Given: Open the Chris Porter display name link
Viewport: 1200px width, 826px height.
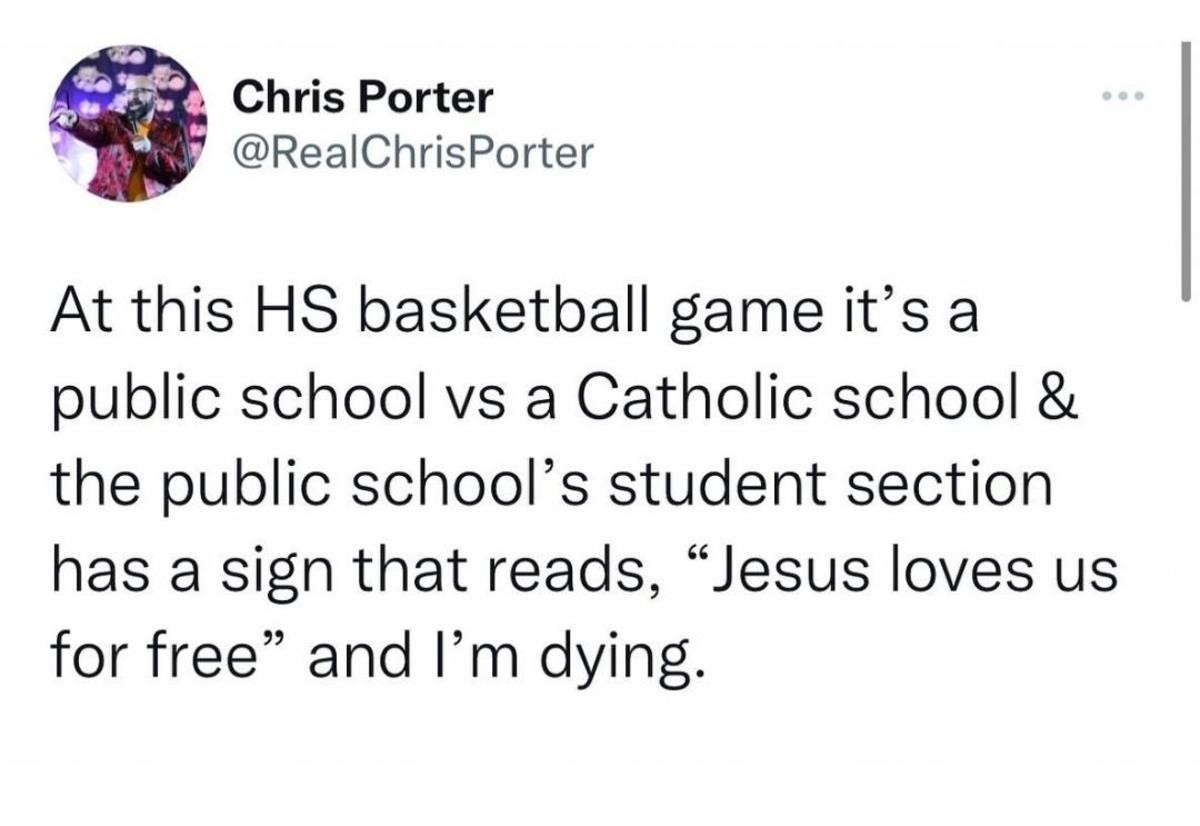Looking at the screenshot, I should pyautogui.click(x=362, y=97).
